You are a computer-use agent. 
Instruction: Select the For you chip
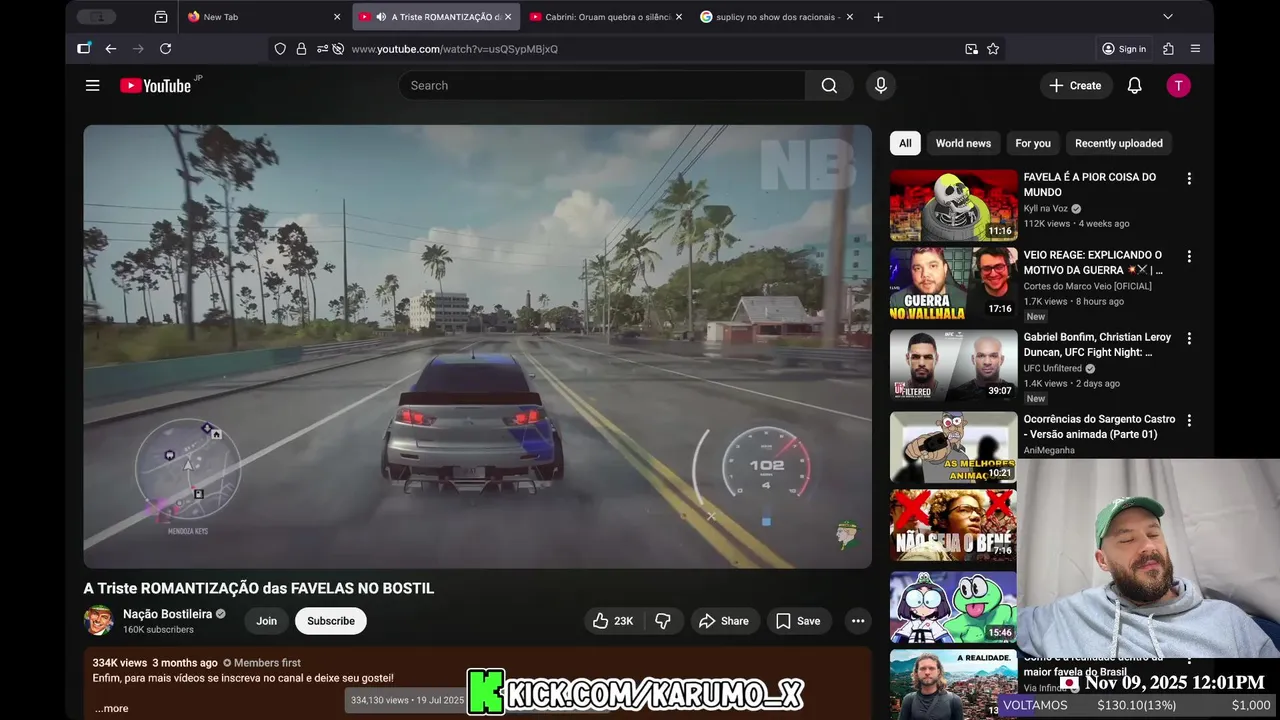(1033, 143)
